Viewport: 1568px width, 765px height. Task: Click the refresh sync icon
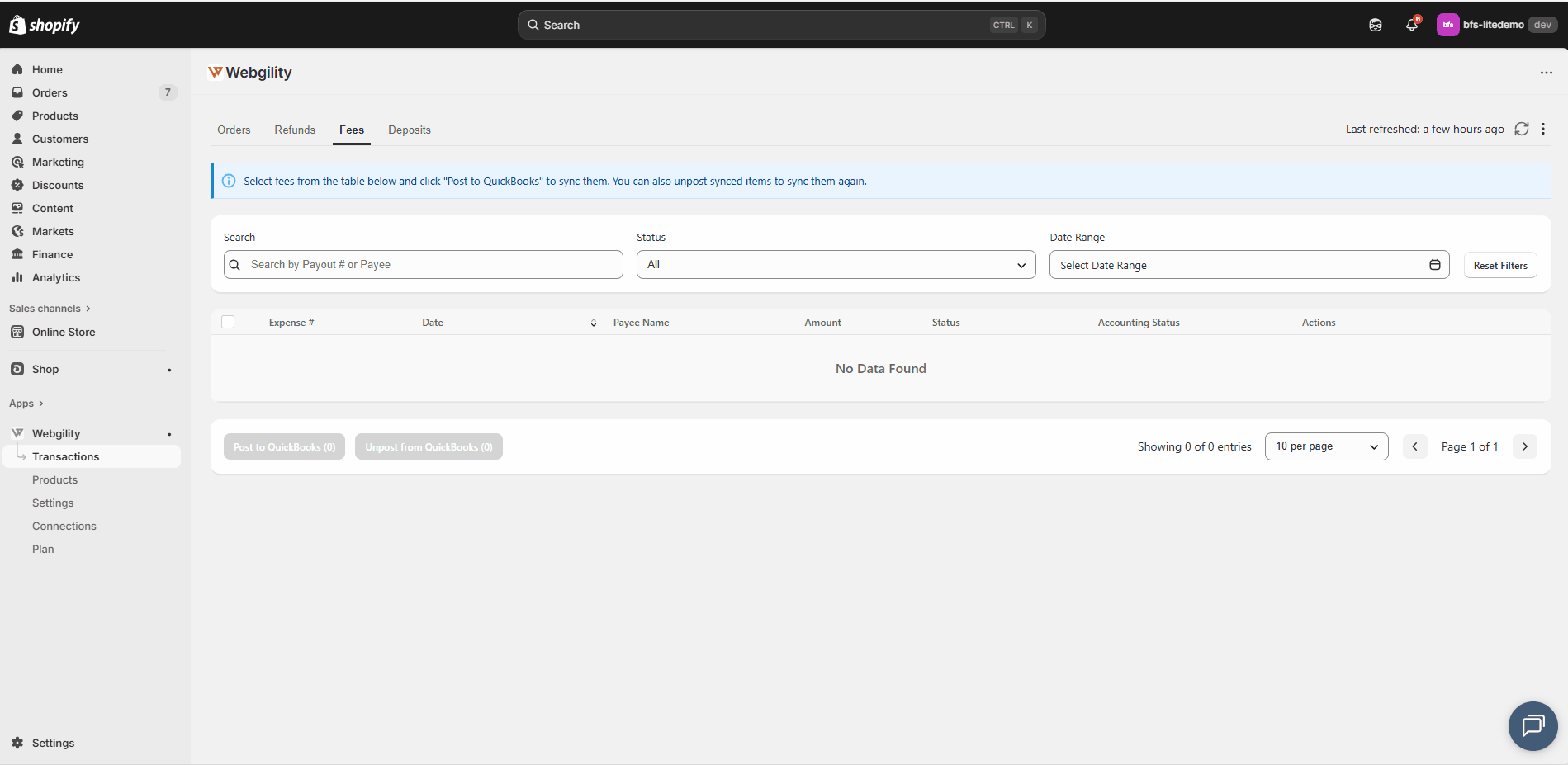click(x=1521, y=129)
